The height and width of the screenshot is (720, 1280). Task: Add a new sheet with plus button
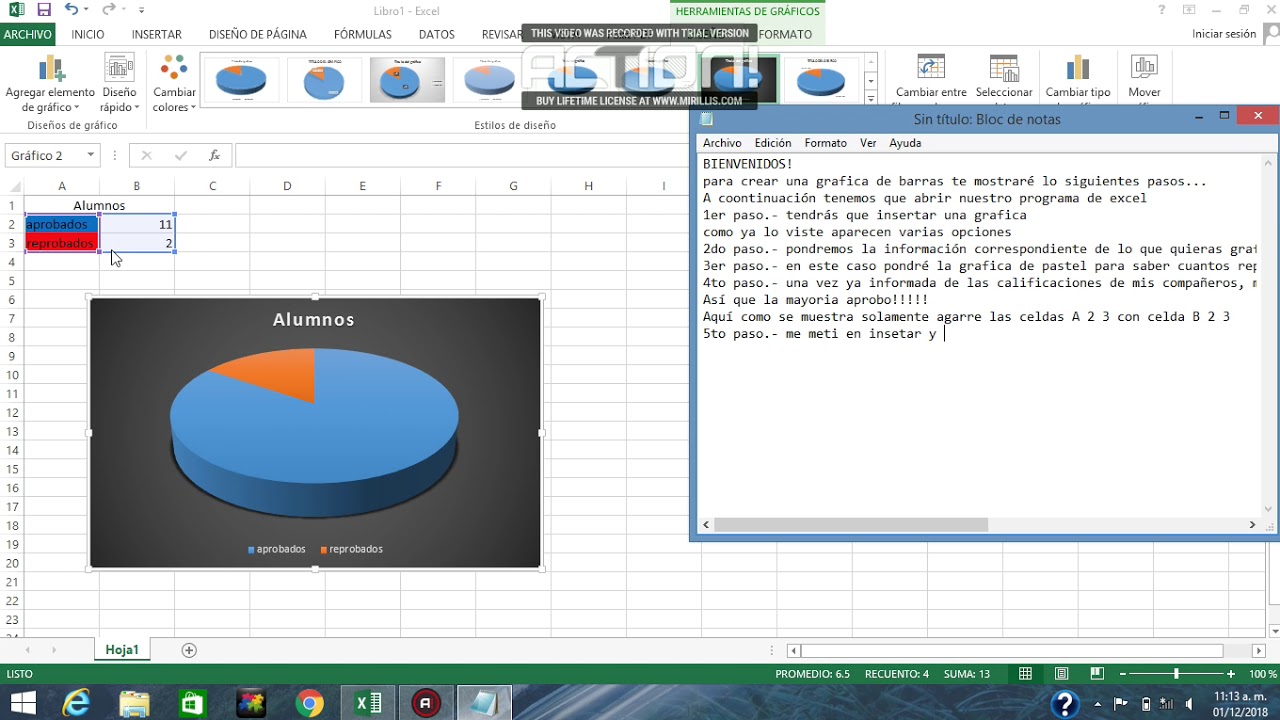[x=189, y=650]
